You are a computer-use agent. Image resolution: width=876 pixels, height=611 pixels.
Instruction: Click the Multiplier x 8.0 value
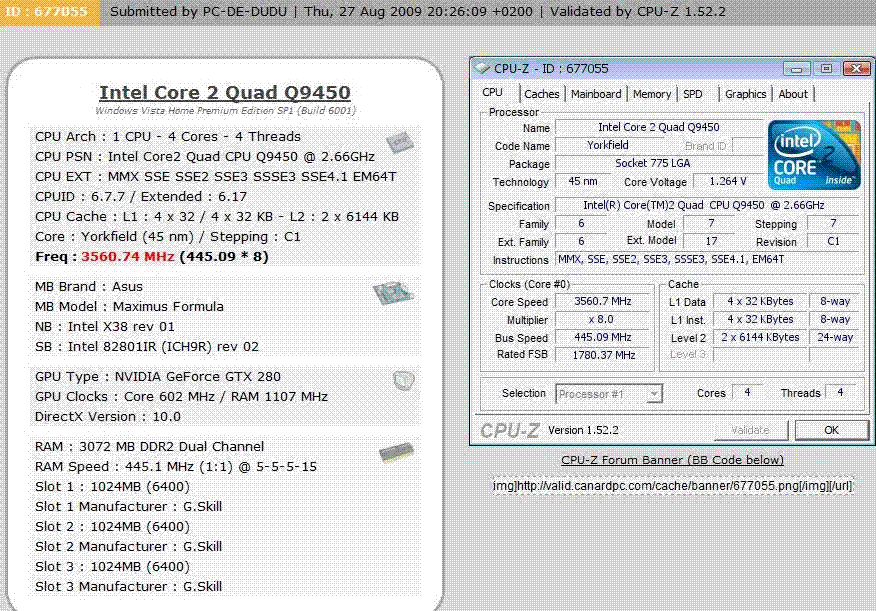[603, 319]
